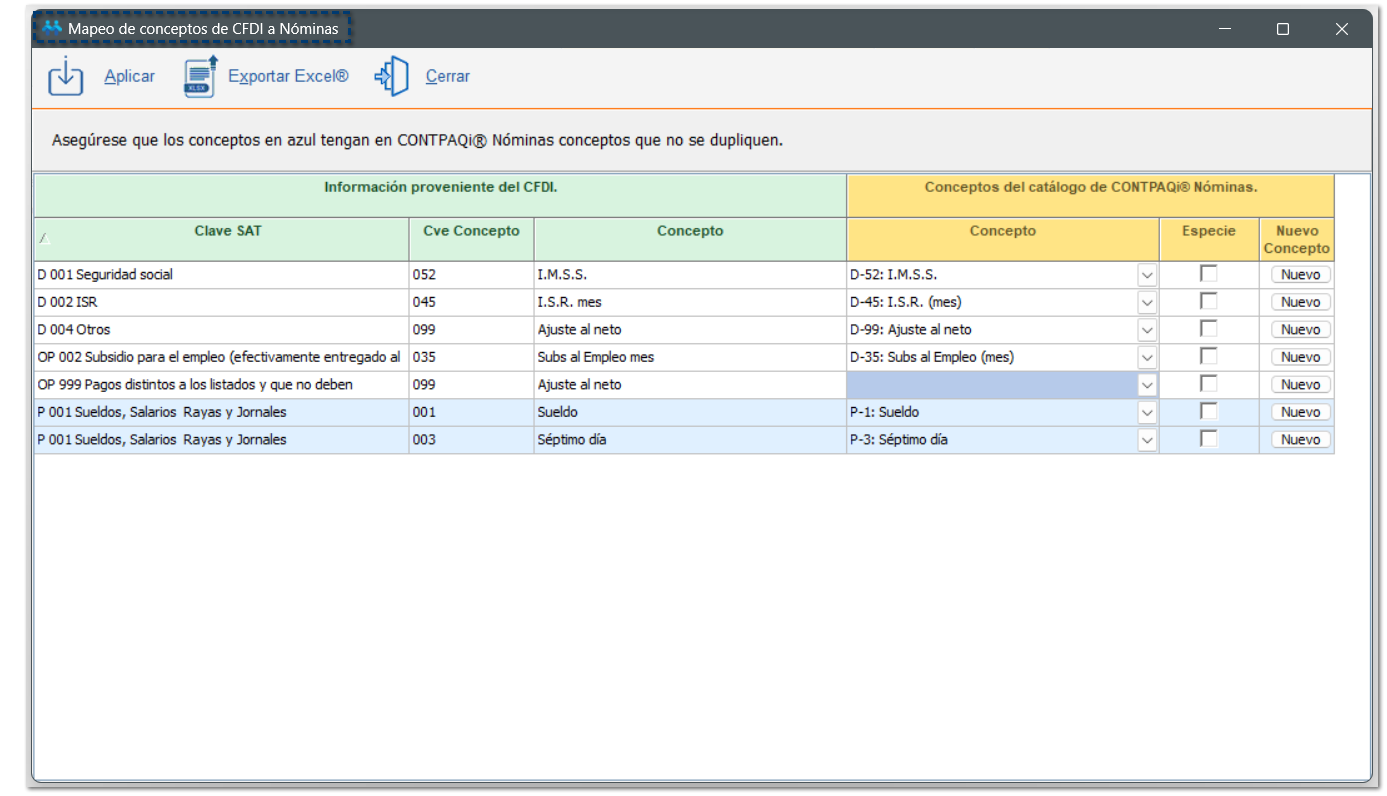Click Nuevo for Subs al Empleo row
Screen dimensions: 1387x796
tap(1300, 357)
